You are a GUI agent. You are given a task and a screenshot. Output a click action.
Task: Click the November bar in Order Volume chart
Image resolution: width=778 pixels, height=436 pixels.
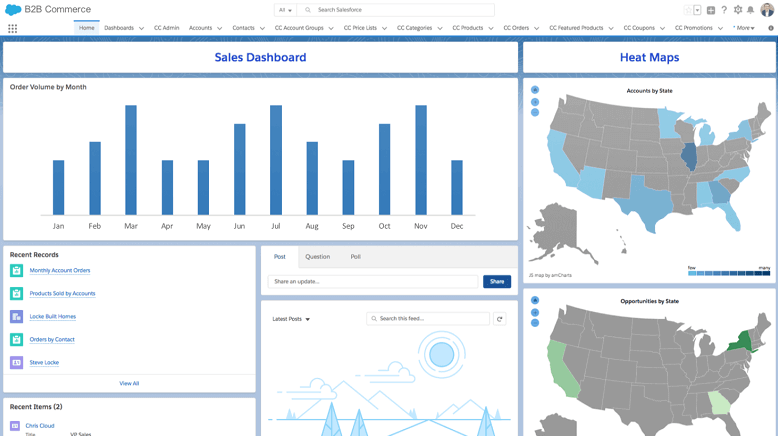pyautogui.click(x=421, y=160)
